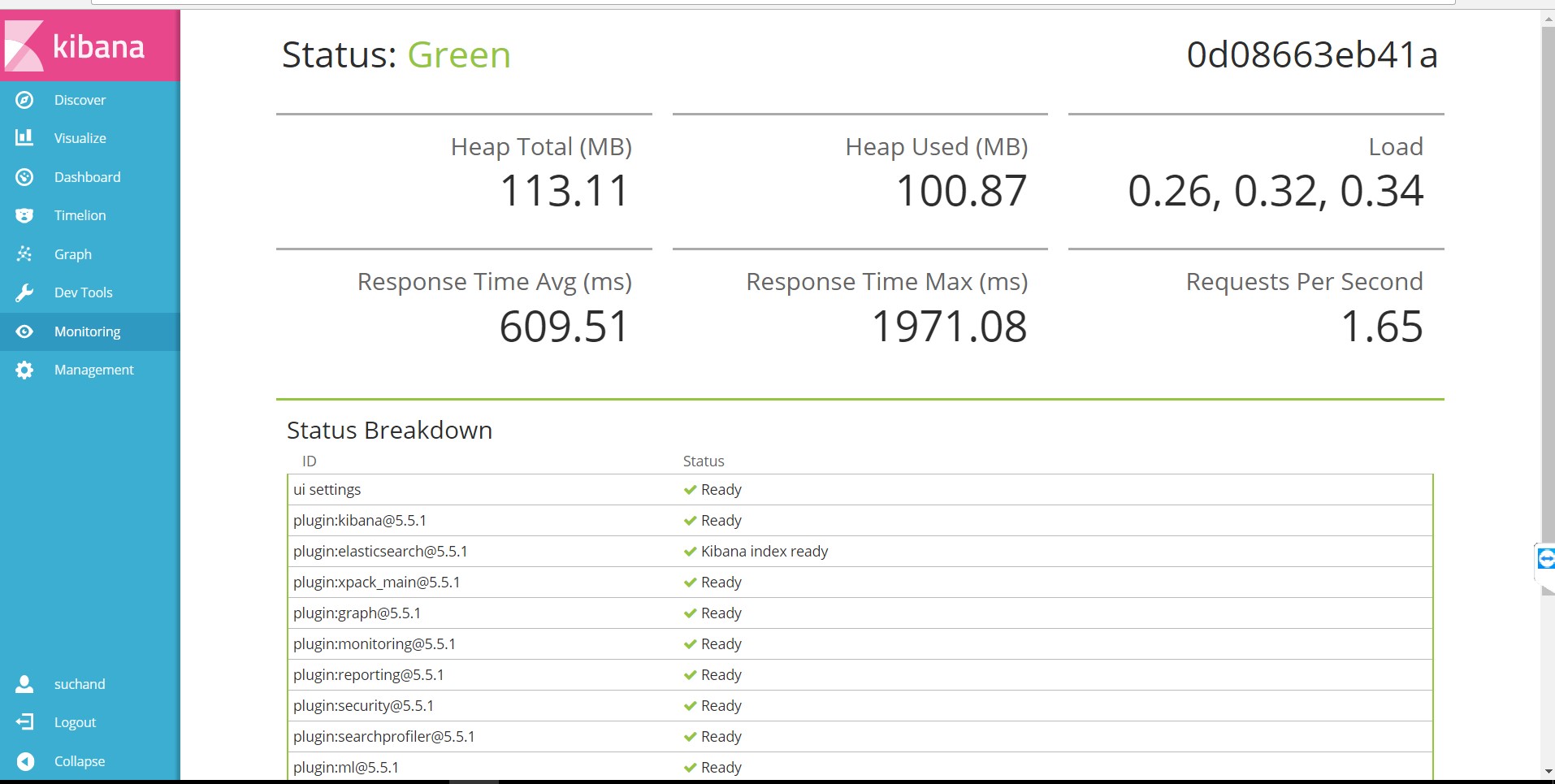
Task: Click the scrollbar down arrow
Action: coord(1548,771)
